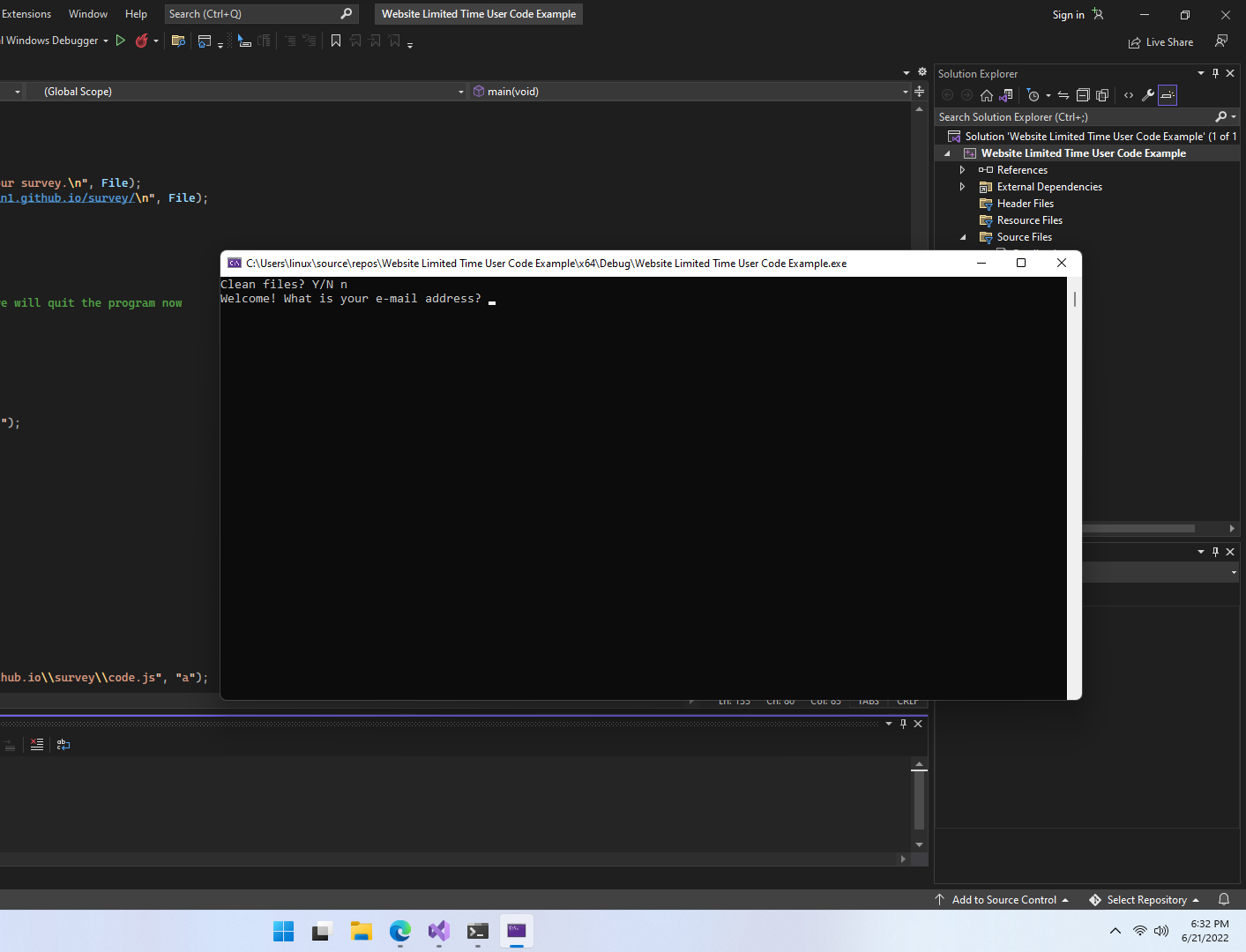Click the split editor window icon
The image size is (1246, 952).
(x=920, y=92)
